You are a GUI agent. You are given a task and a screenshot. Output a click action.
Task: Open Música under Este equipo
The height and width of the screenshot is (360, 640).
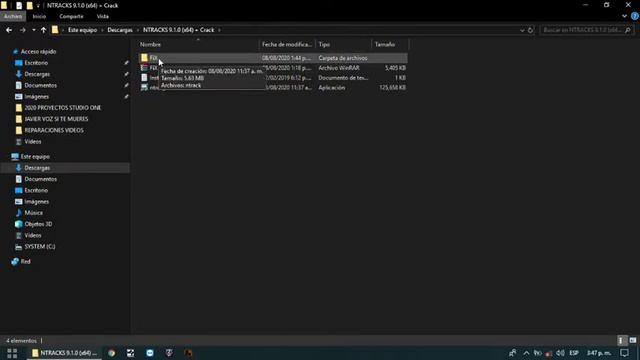tap(33, 213)
